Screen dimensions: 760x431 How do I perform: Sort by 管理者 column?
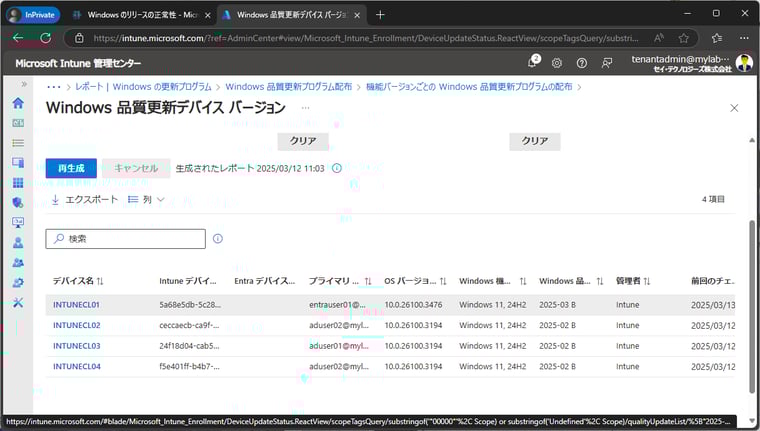(x=633, y=281)
